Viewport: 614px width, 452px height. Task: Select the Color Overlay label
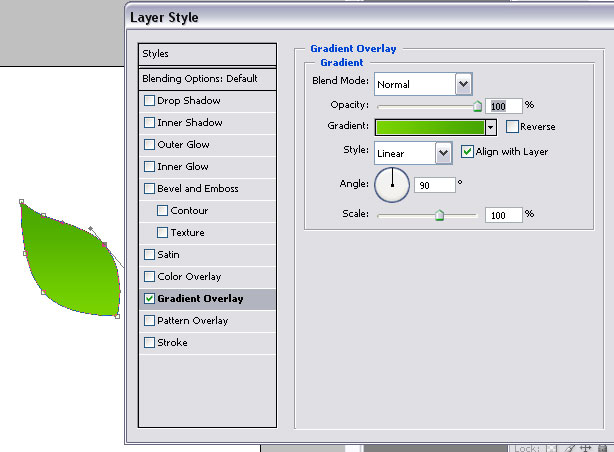click(189, 277)
